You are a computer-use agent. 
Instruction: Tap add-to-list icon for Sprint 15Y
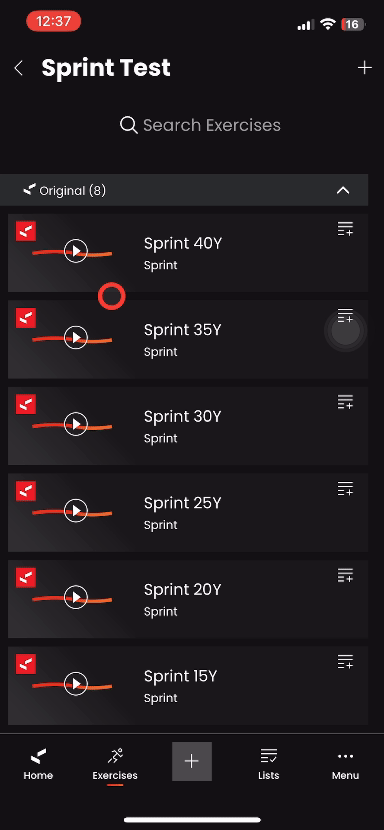345,662
